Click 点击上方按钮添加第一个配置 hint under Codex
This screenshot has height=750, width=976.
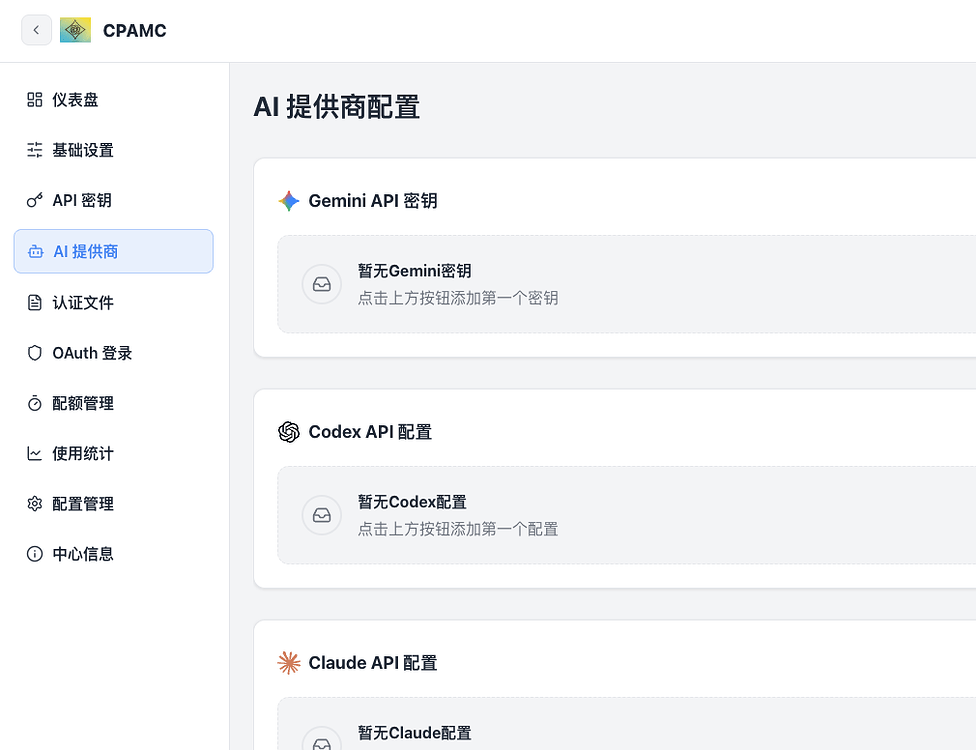click(458, 529)
